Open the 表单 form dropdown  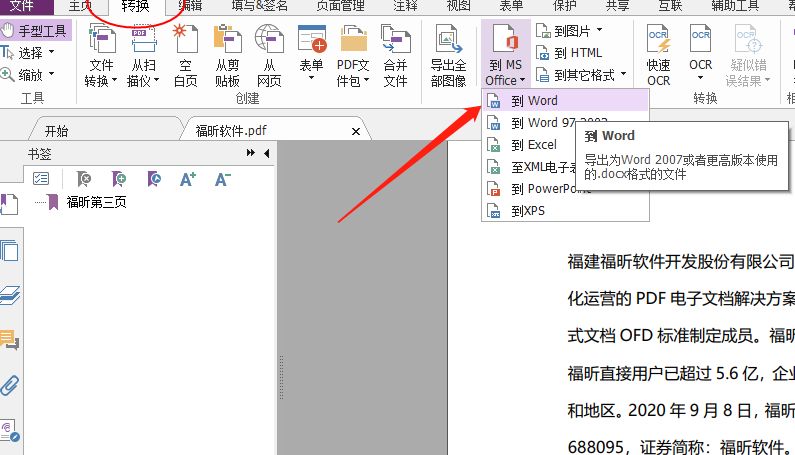[x=311, y=53]
